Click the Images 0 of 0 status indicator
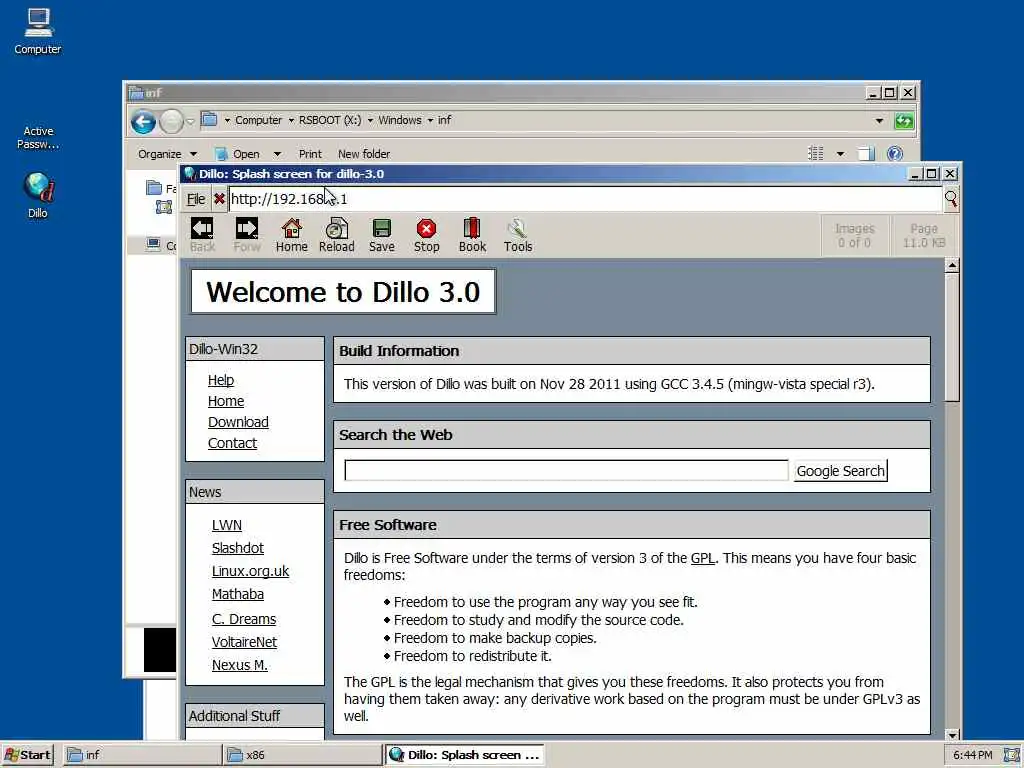Image resolution: width=1024 pixels, height=768 pixels. coord(854,236)
